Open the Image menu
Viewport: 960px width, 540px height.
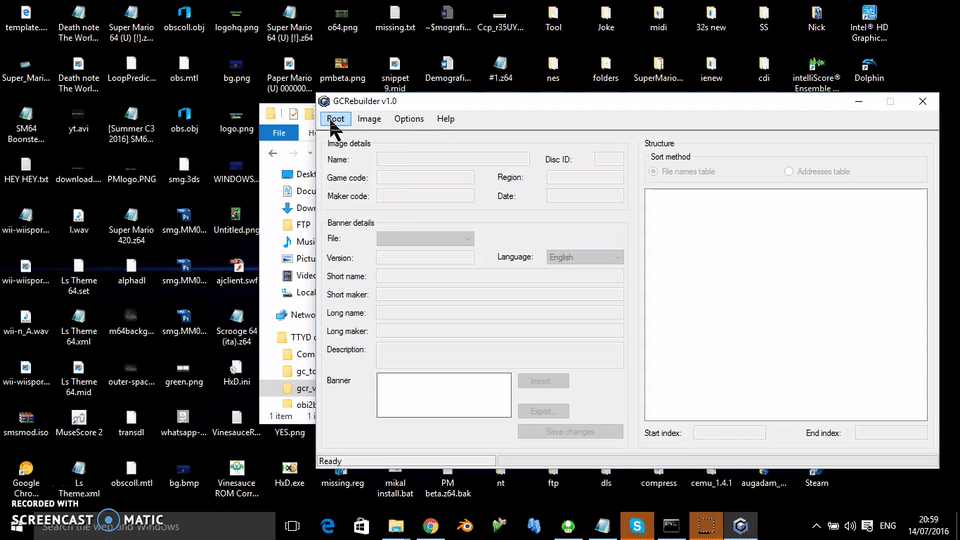tap(369, 119)
